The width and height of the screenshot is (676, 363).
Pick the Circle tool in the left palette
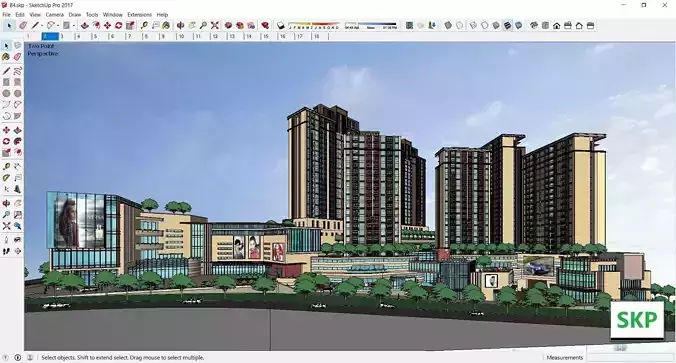pos(6,93)
